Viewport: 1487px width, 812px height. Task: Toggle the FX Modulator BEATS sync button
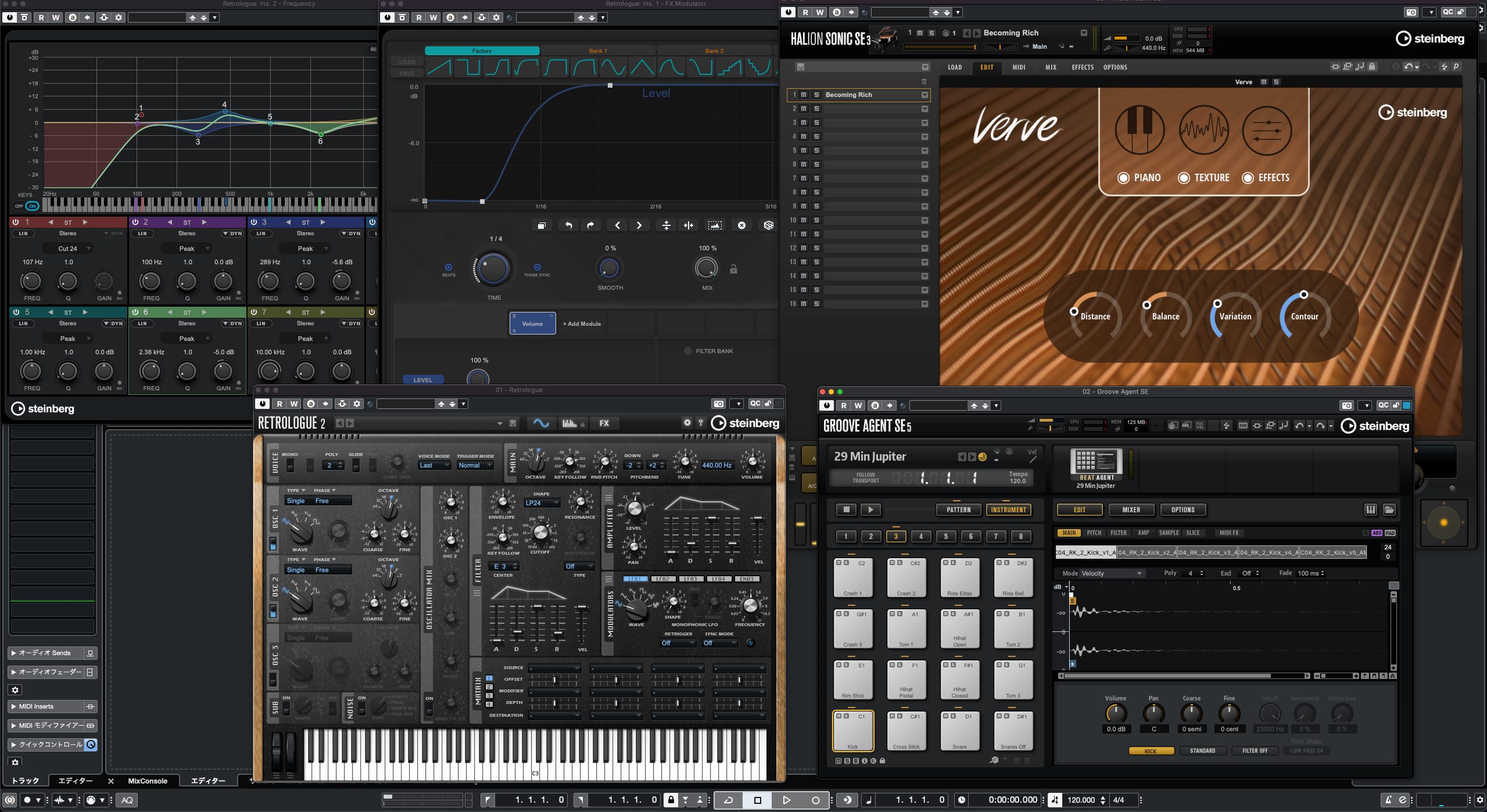click(448, 268)
